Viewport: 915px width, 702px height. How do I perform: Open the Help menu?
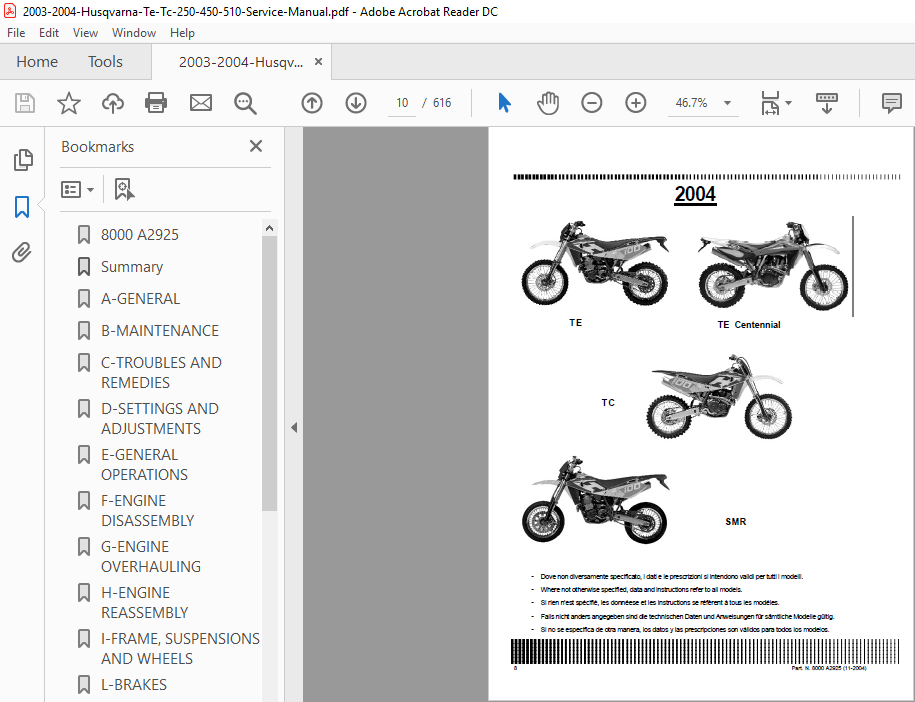[x=182, y=33]
